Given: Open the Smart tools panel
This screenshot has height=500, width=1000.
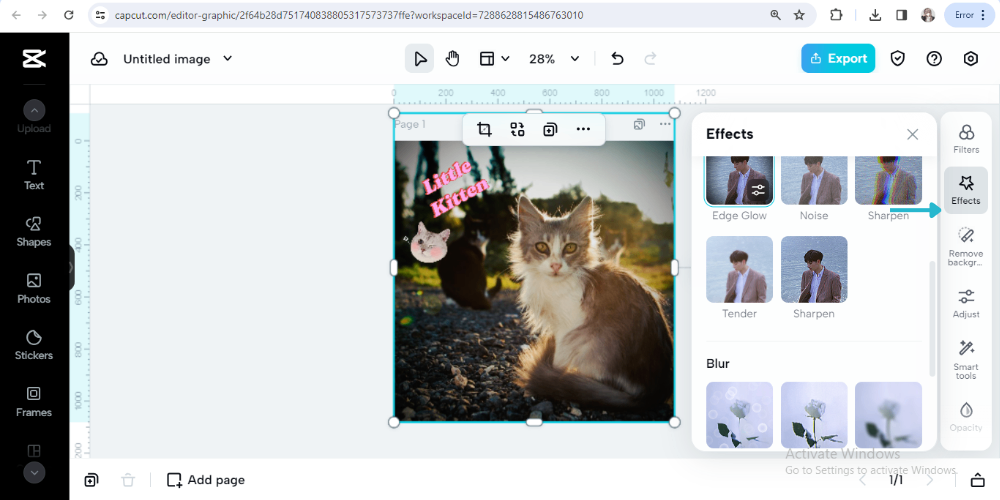Looking at the screenshot, I should pyautogui.click(x=966, y=358).
